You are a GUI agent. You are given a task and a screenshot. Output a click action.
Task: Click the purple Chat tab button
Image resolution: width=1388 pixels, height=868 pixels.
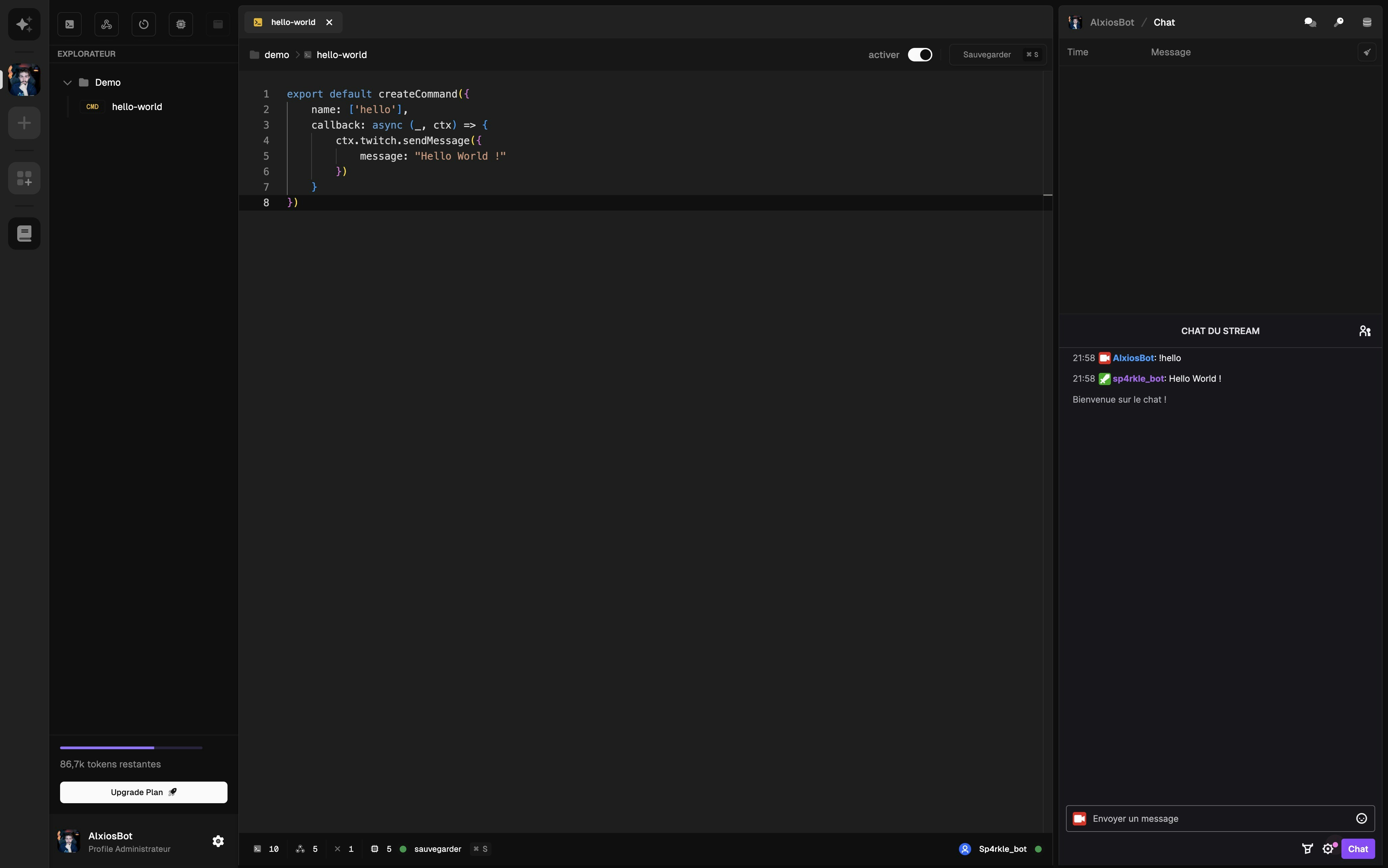coord(1358,849)
